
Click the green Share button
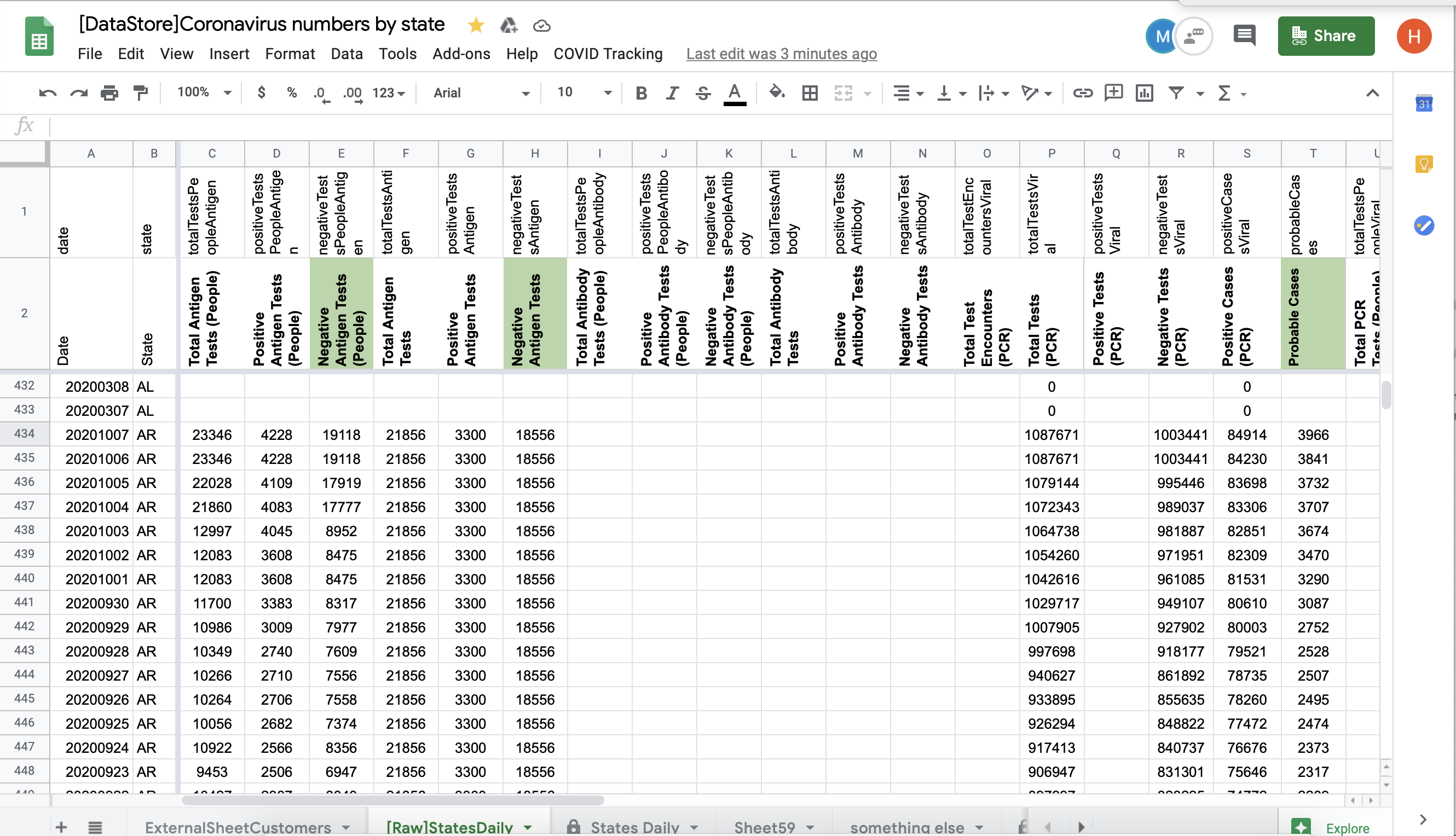[x=1326, y=36]
